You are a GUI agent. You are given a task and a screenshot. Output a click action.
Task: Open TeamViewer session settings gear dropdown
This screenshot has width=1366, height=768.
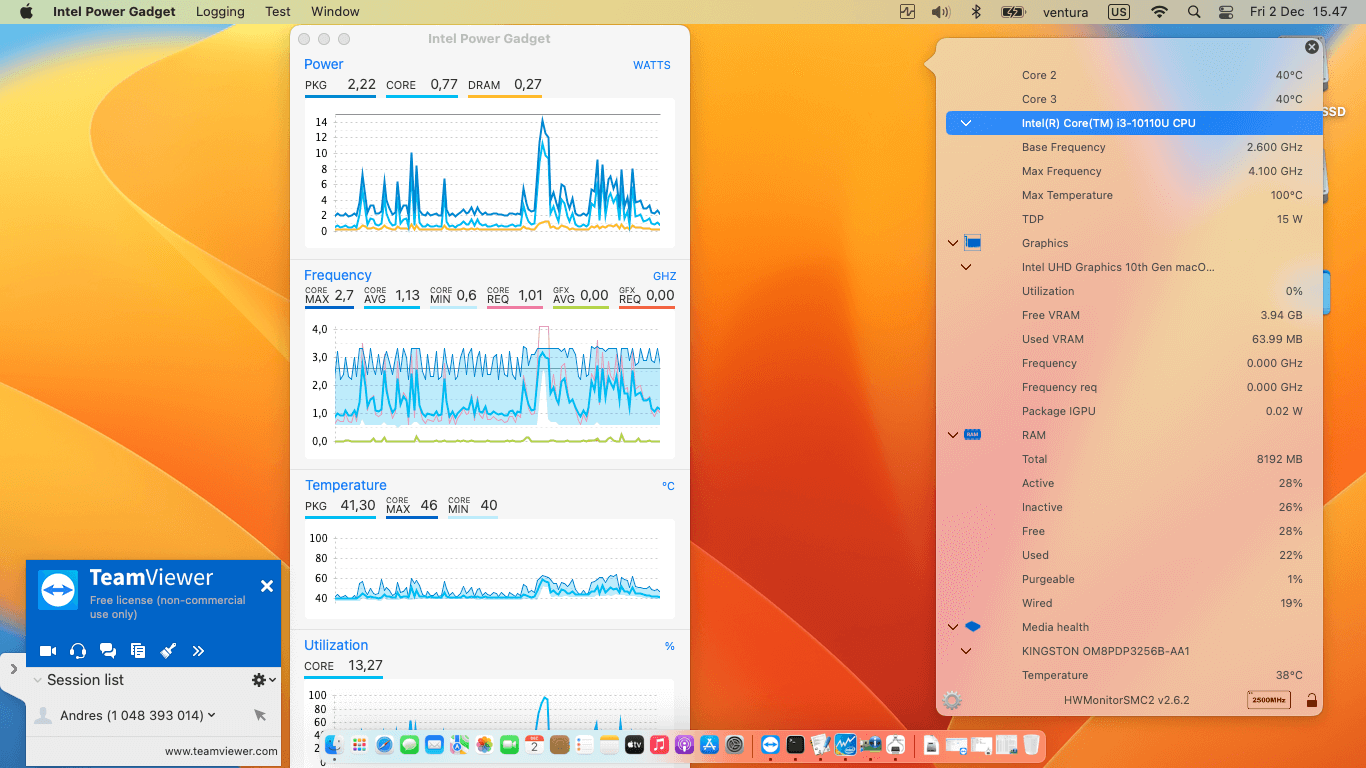(263, 680)
